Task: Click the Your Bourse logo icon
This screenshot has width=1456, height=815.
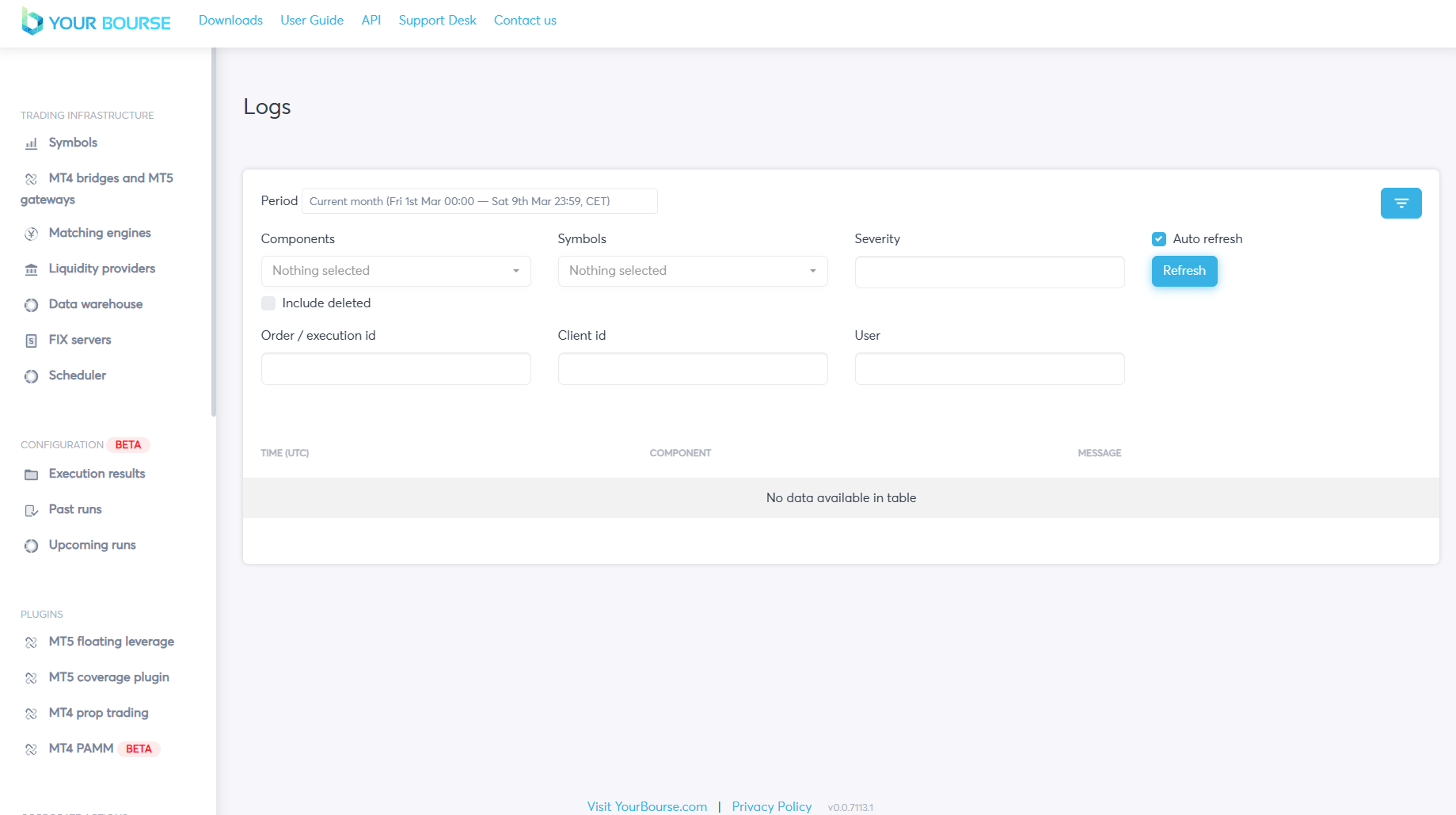Action: (x=32, y=21)
